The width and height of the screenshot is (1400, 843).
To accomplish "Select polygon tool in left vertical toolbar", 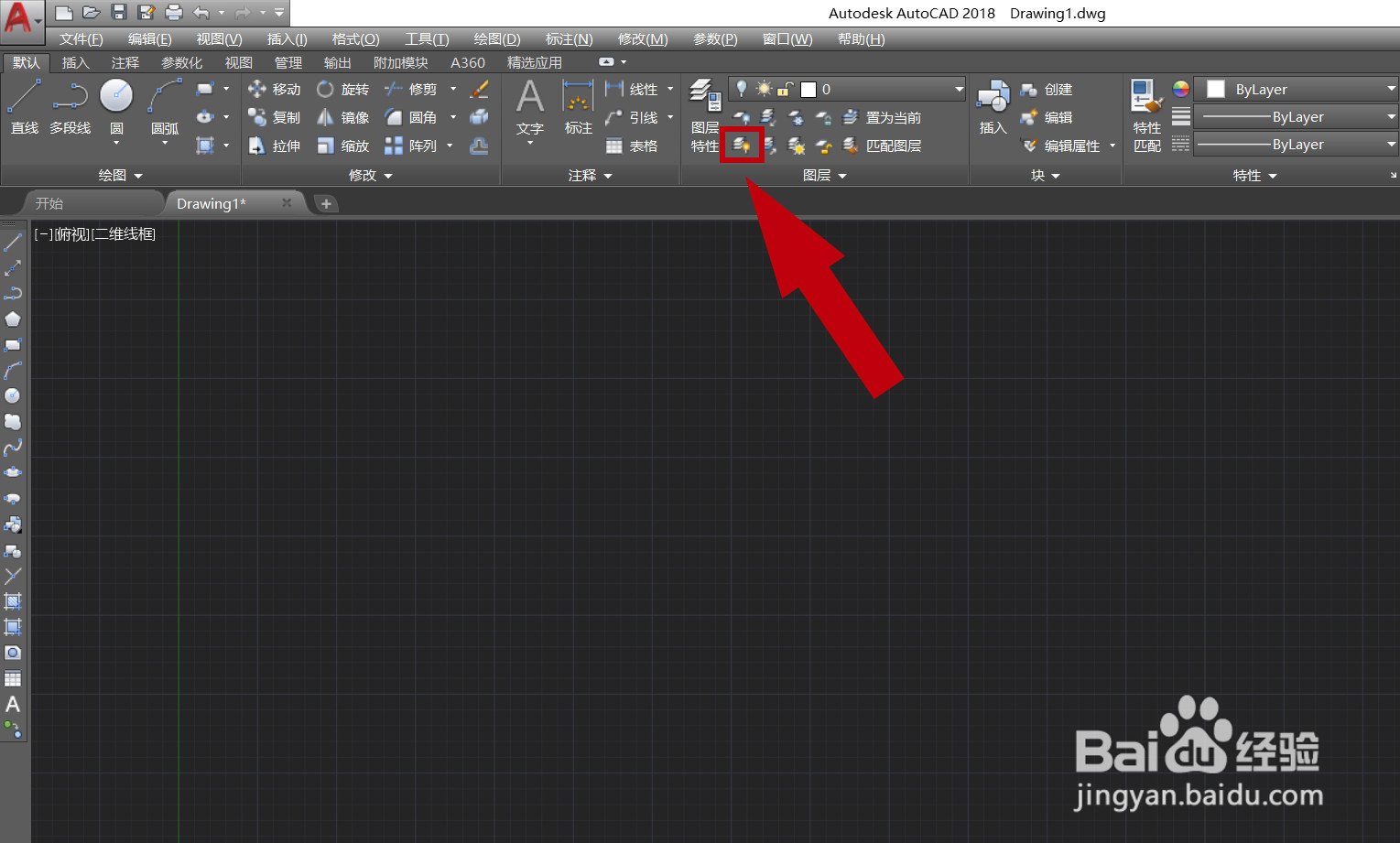I will coord(13,319).
